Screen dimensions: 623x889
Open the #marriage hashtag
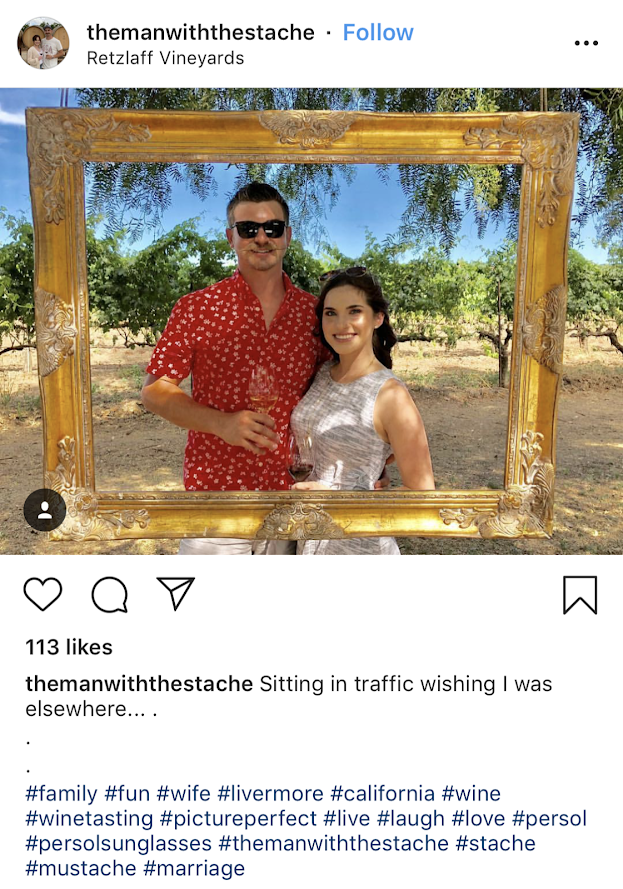click(x=194, y=868)
